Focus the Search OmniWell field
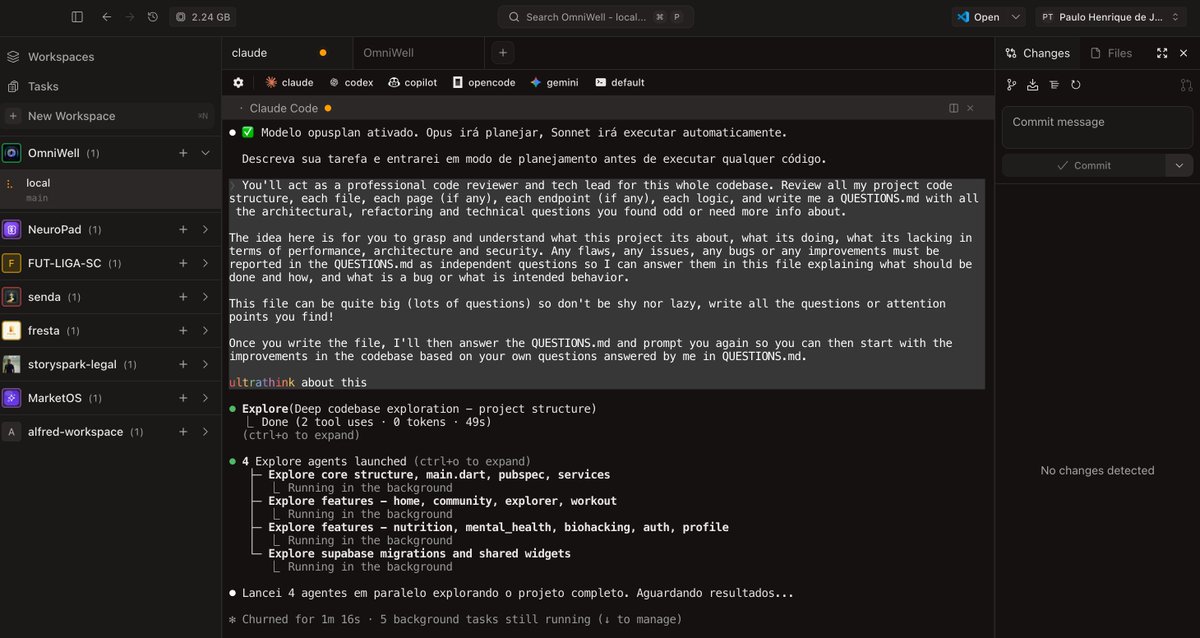 [x=596, y=17]
